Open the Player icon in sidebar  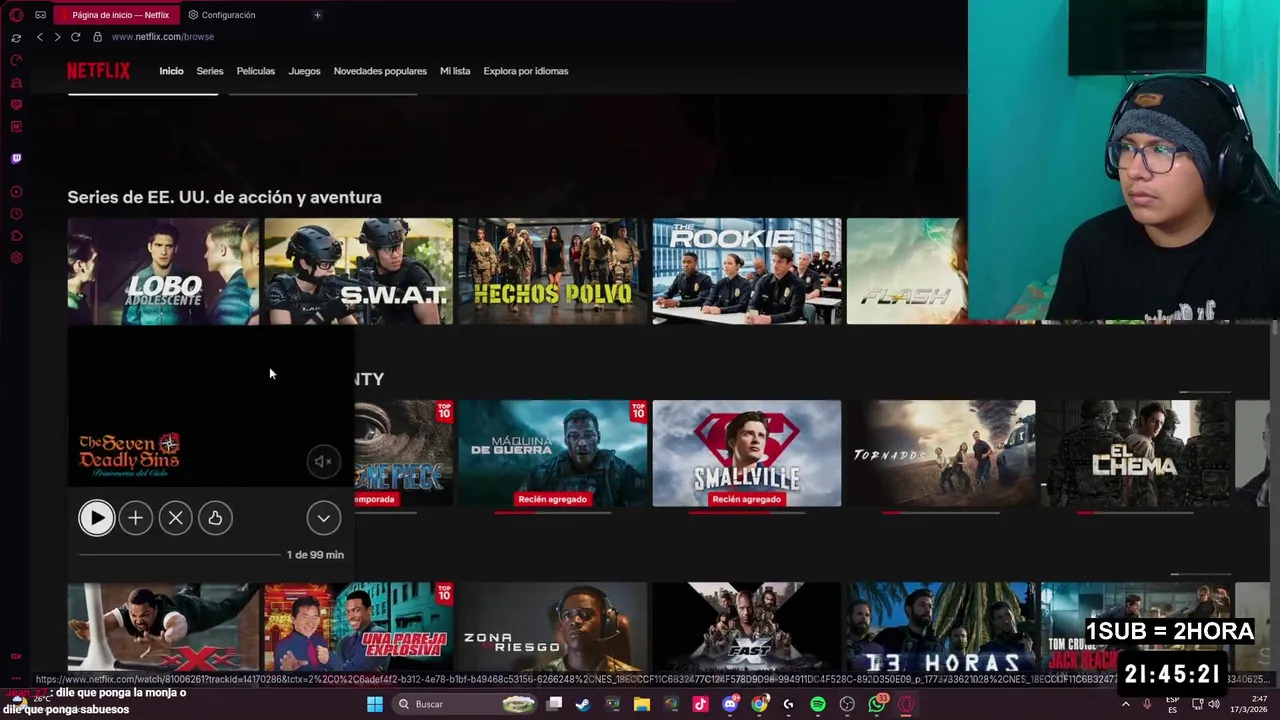(x=16, y=192)
